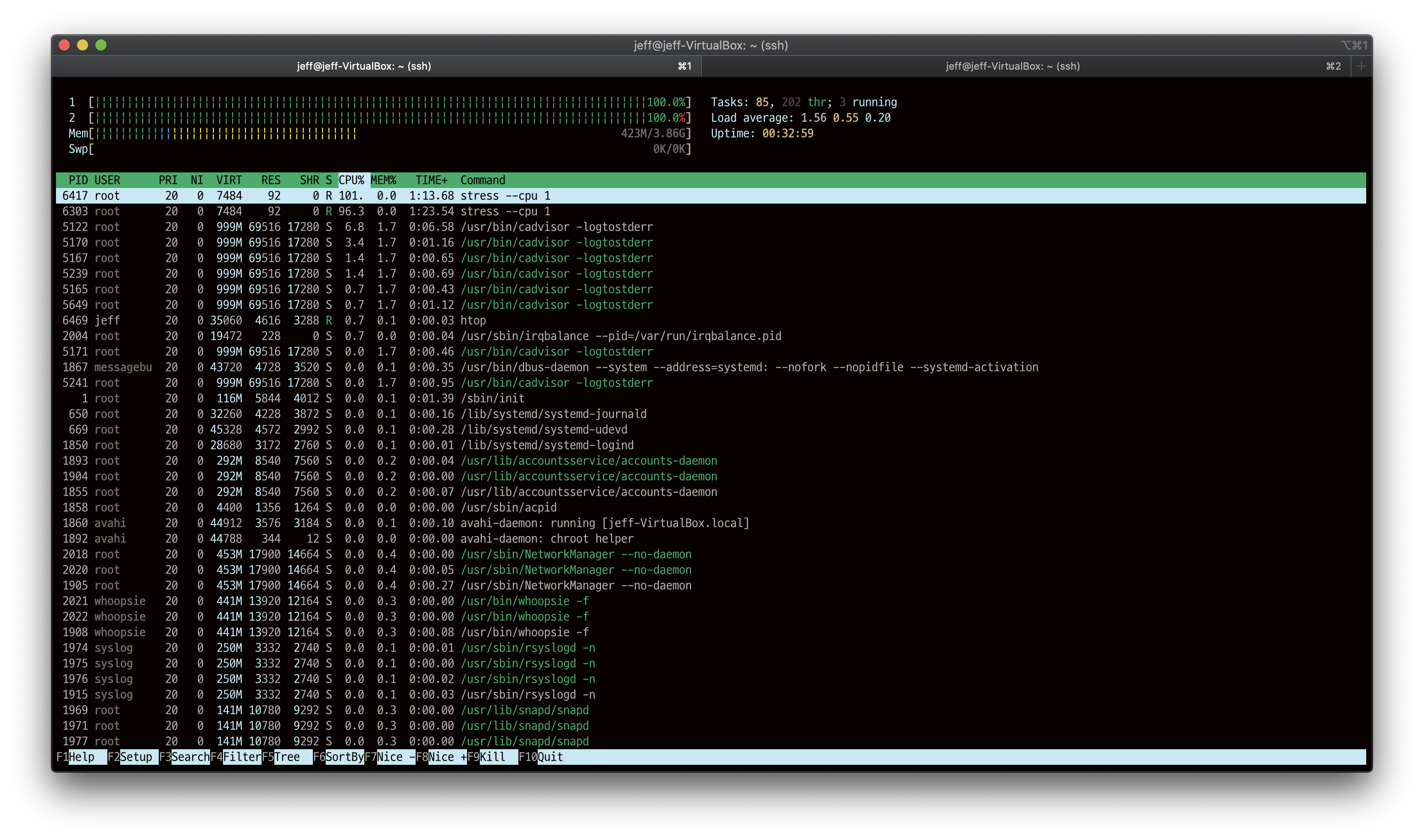Sort by the Command column header
The image size is (1424, 840).
click(x=482, y=180)
